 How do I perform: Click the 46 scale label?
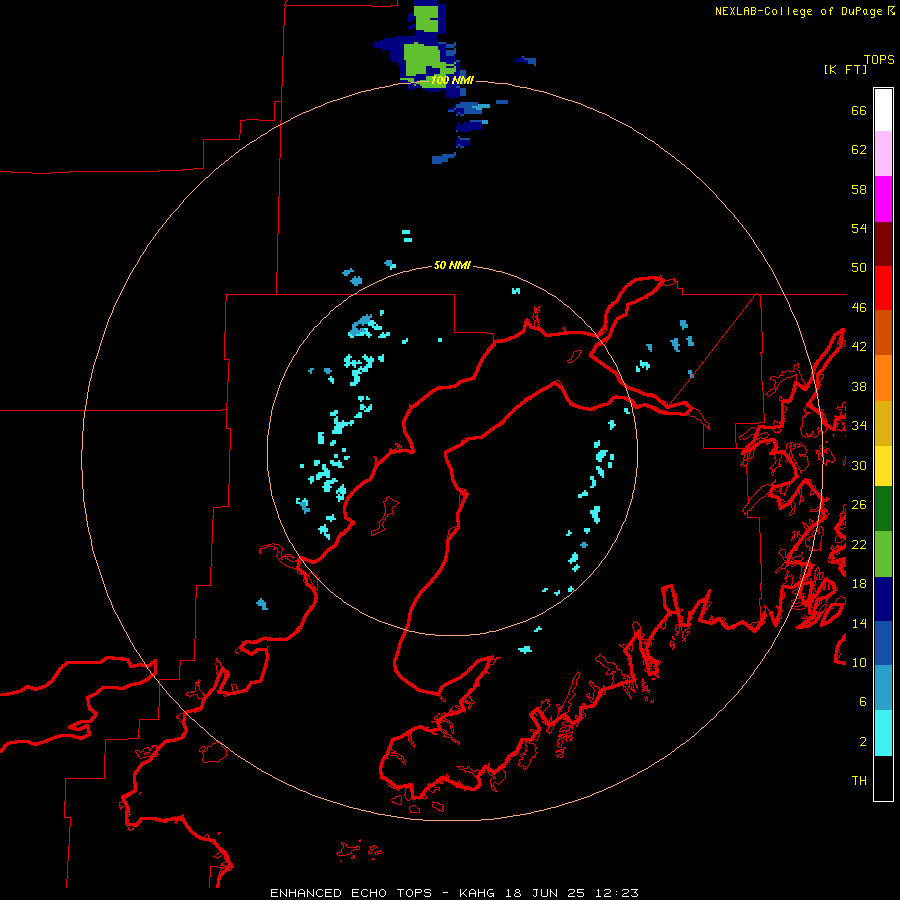pyautogui.click(x=859, y=307)
